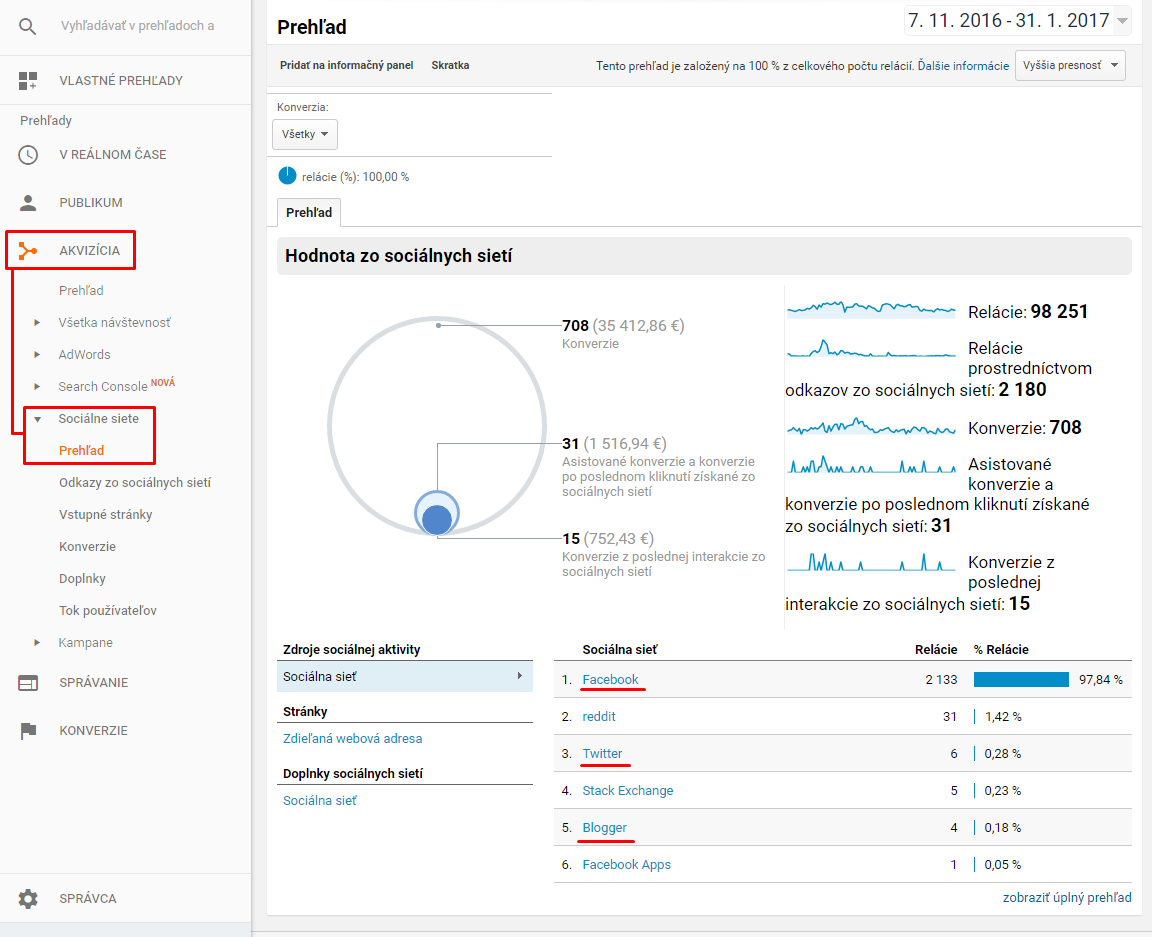Click zobraziť úplný prehľad link
This screenshot has height=937, width=1152.
coord(1067,897)
